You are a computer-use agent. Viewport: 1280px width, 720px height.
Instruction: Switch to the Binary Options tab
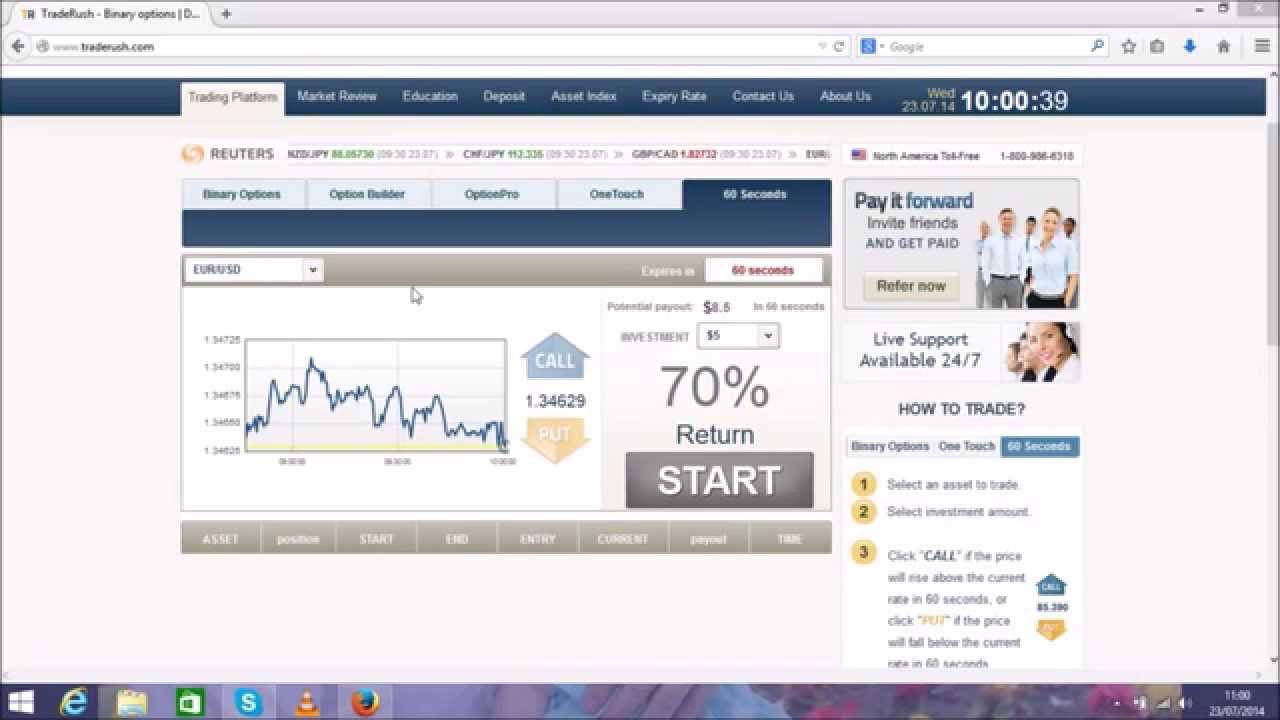242,194
